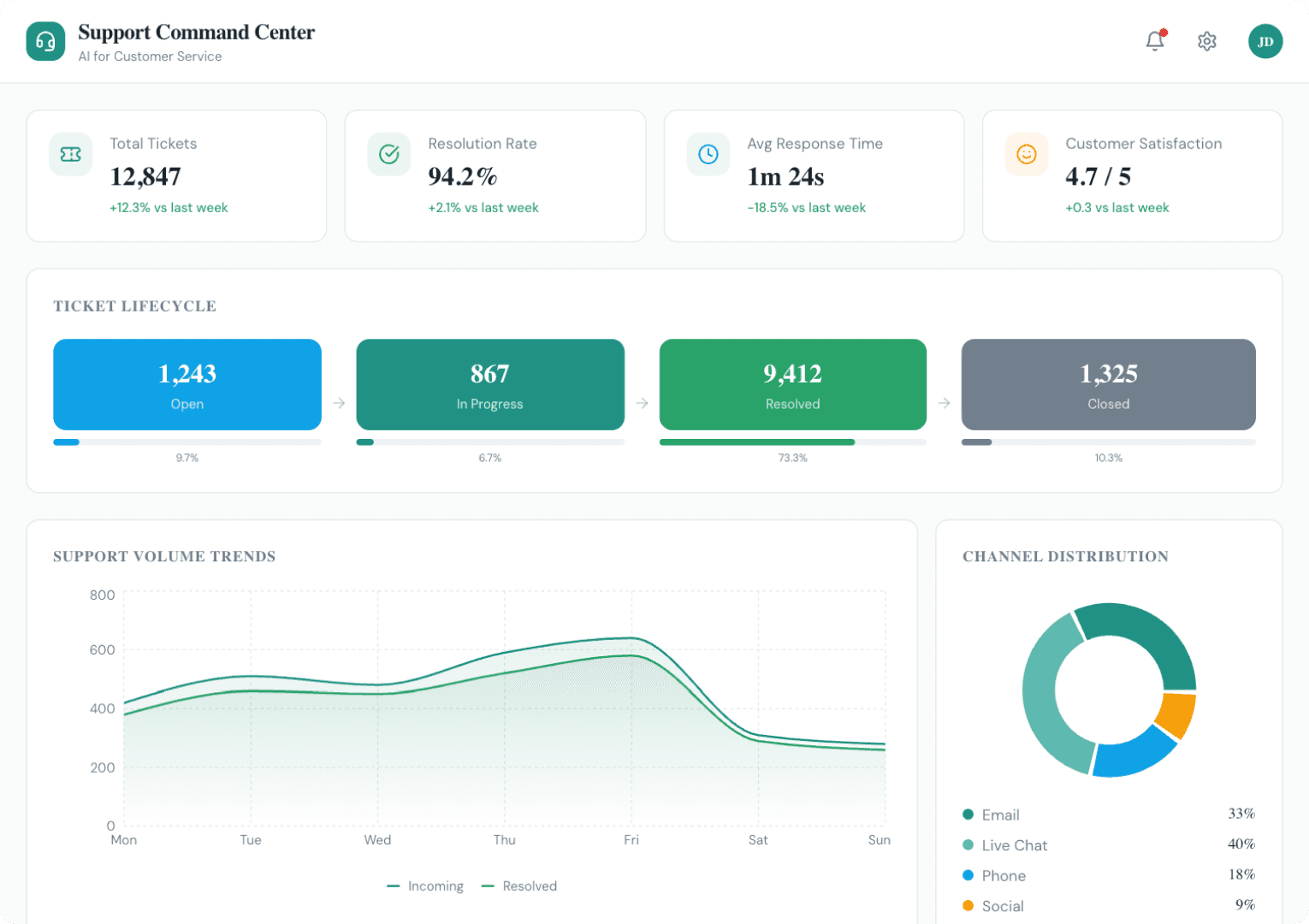Click the Resolution Rate checkmark icon
1309x924 pixels.
(x=389, y=154)
